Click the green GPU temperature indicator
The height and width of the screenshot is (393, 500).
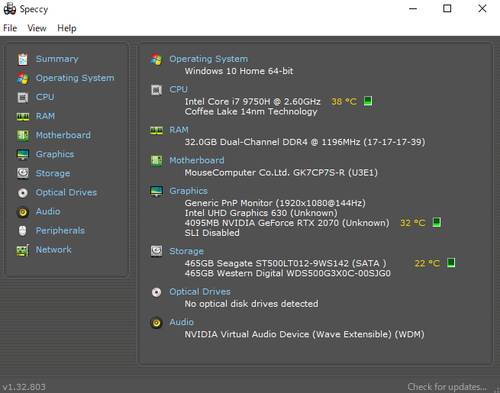tap(437, 222)
